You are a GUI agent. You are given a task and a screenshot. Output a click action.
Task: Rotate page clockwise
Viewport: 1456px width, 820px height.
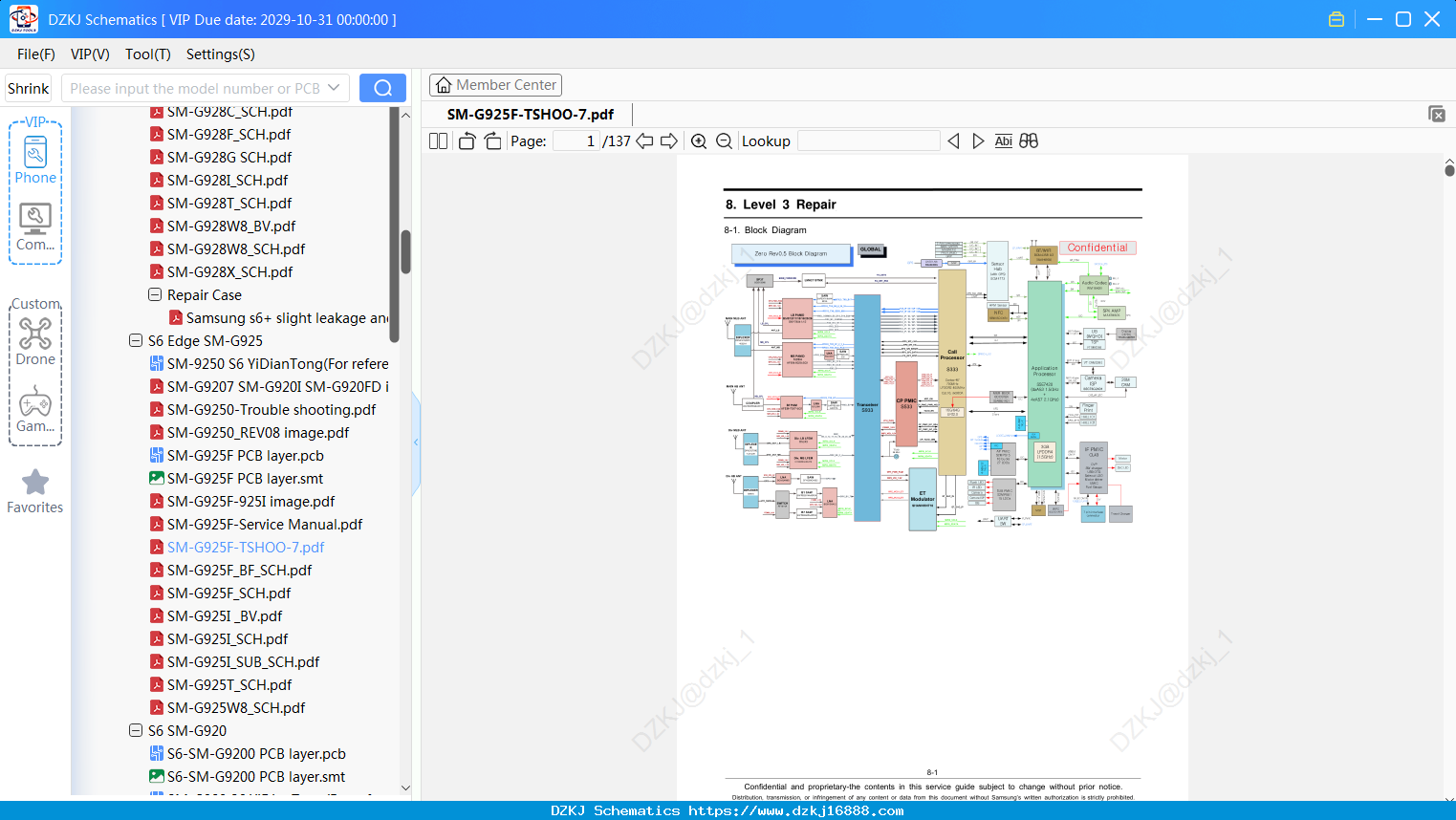pyautogui.click(x=492, y=140)
